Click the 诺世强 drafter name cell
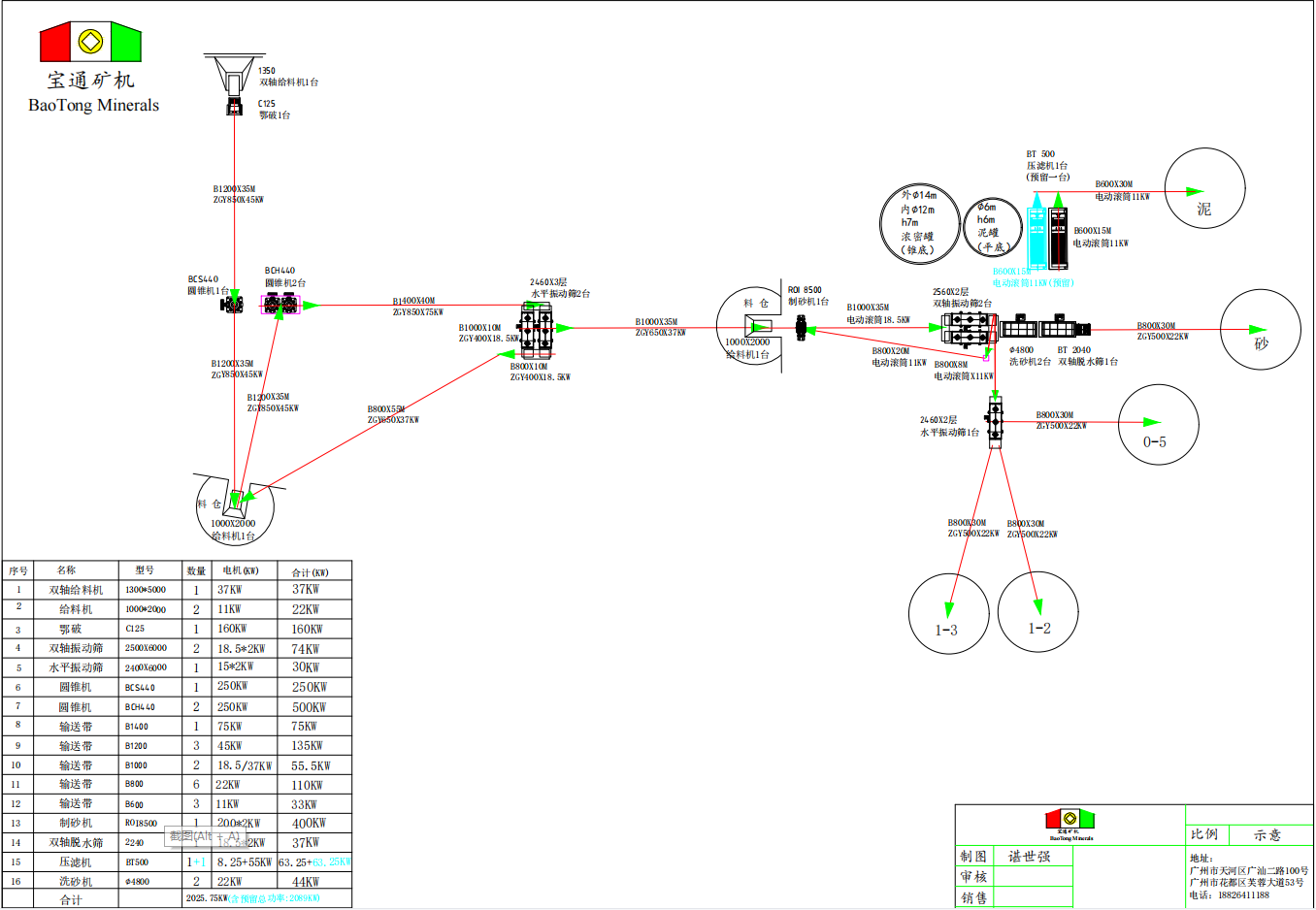The height and width of the screenshot is (910, 1316). coord(1029,856)
